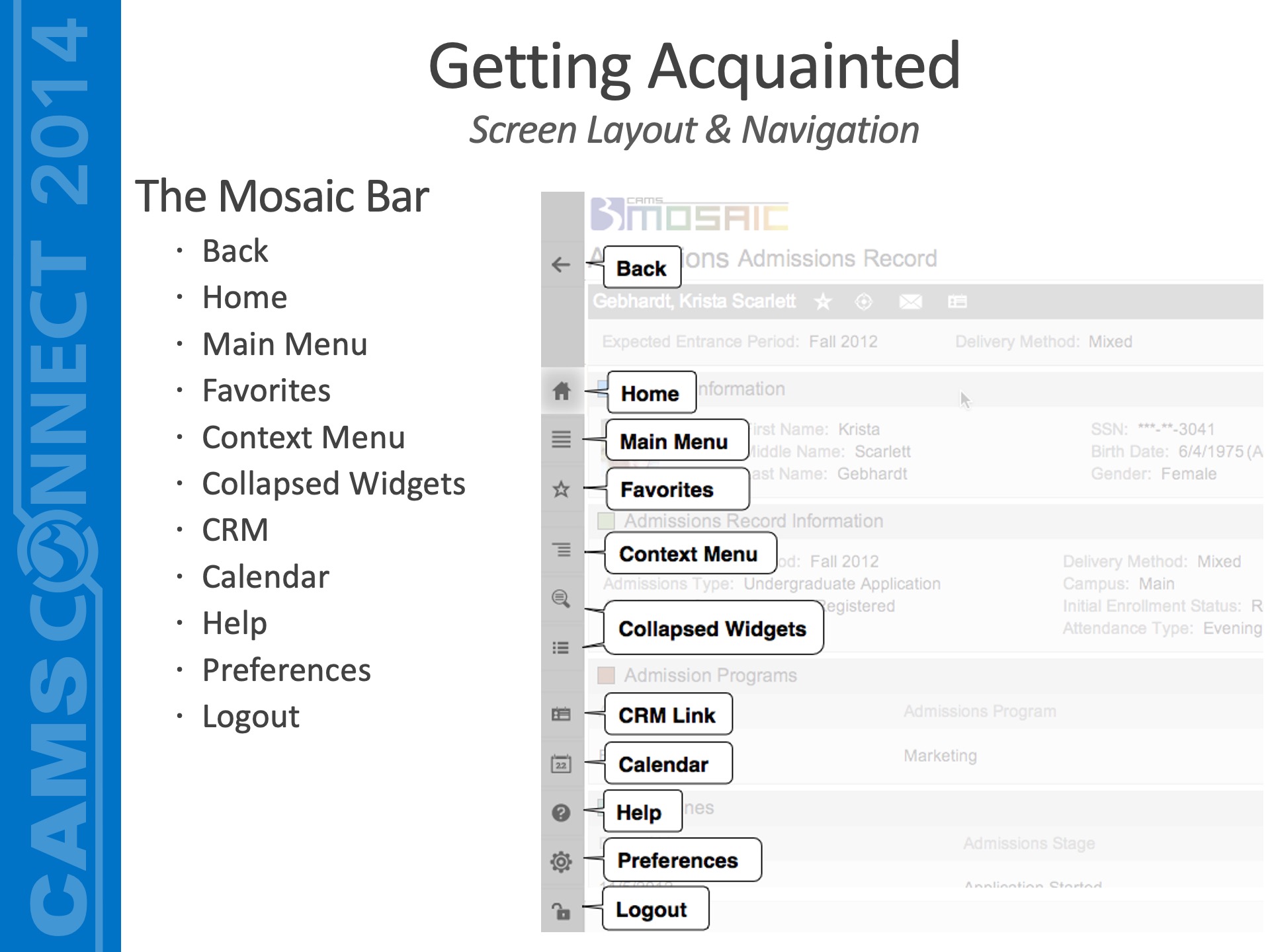The height and width of the screenshot is (952, 1270).
Task: Click the Mosaic logo
Action: (690, 215)
